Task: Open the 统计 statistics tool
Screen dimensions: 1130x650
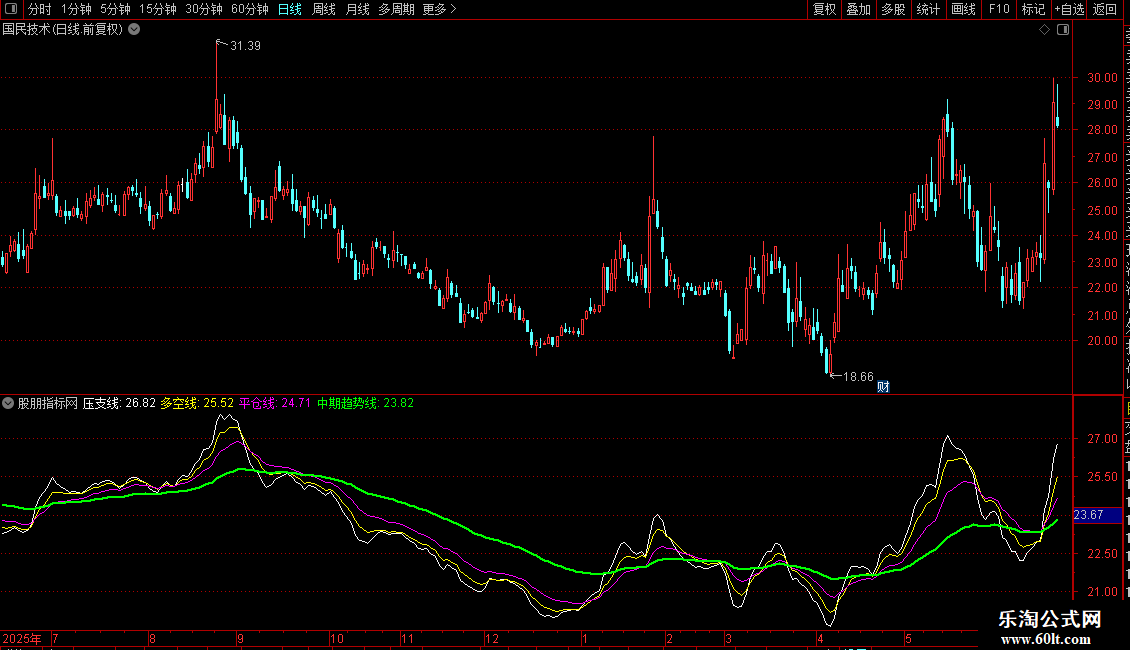Action: (927, 9)
